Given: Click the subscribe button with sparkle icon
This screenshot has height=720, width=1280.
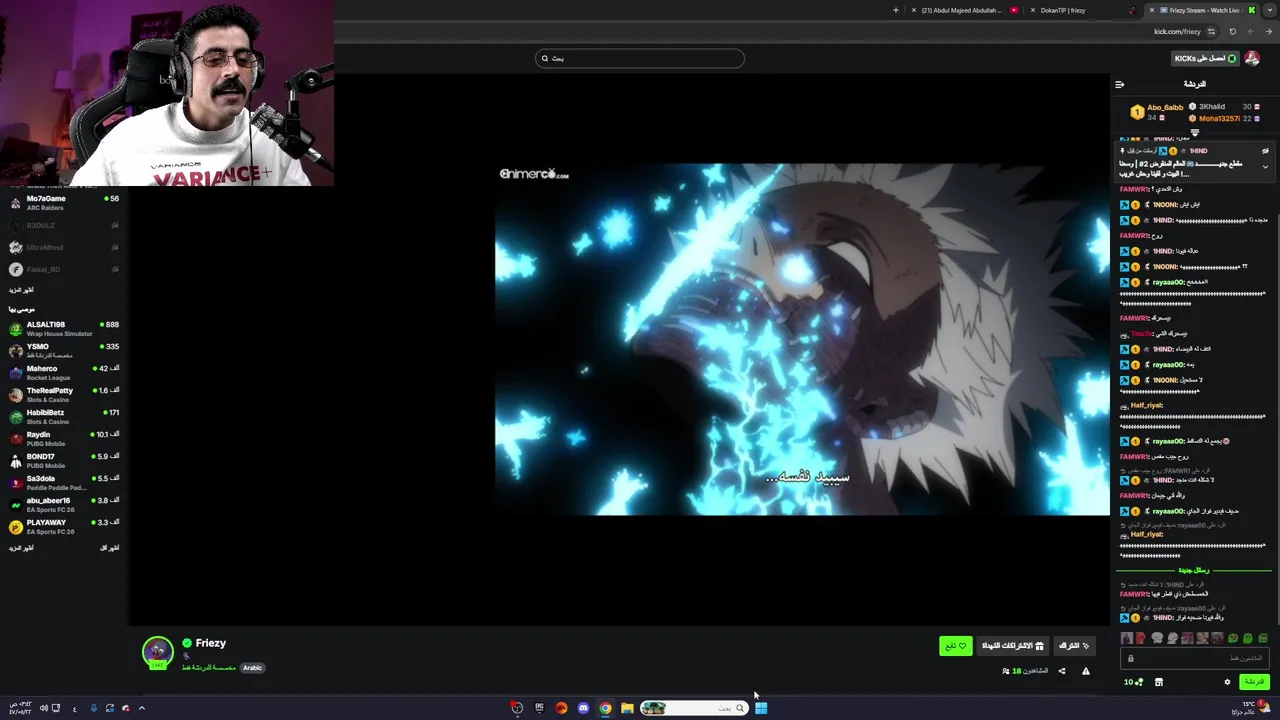Looking at the screenshot, I should [x=1074, y=646].
